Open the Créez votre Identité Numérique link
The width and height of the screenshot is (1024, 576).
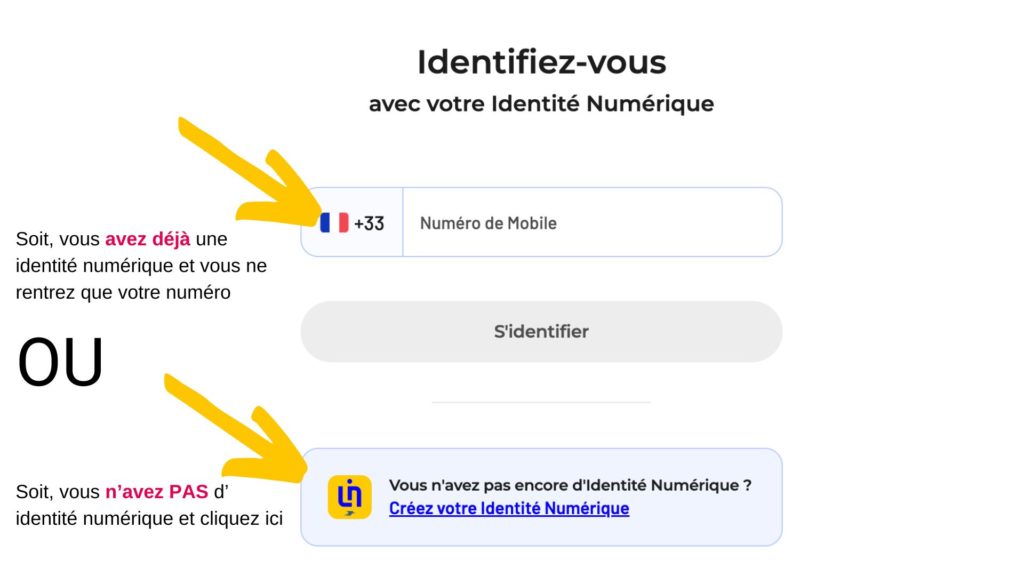point(509,508)
